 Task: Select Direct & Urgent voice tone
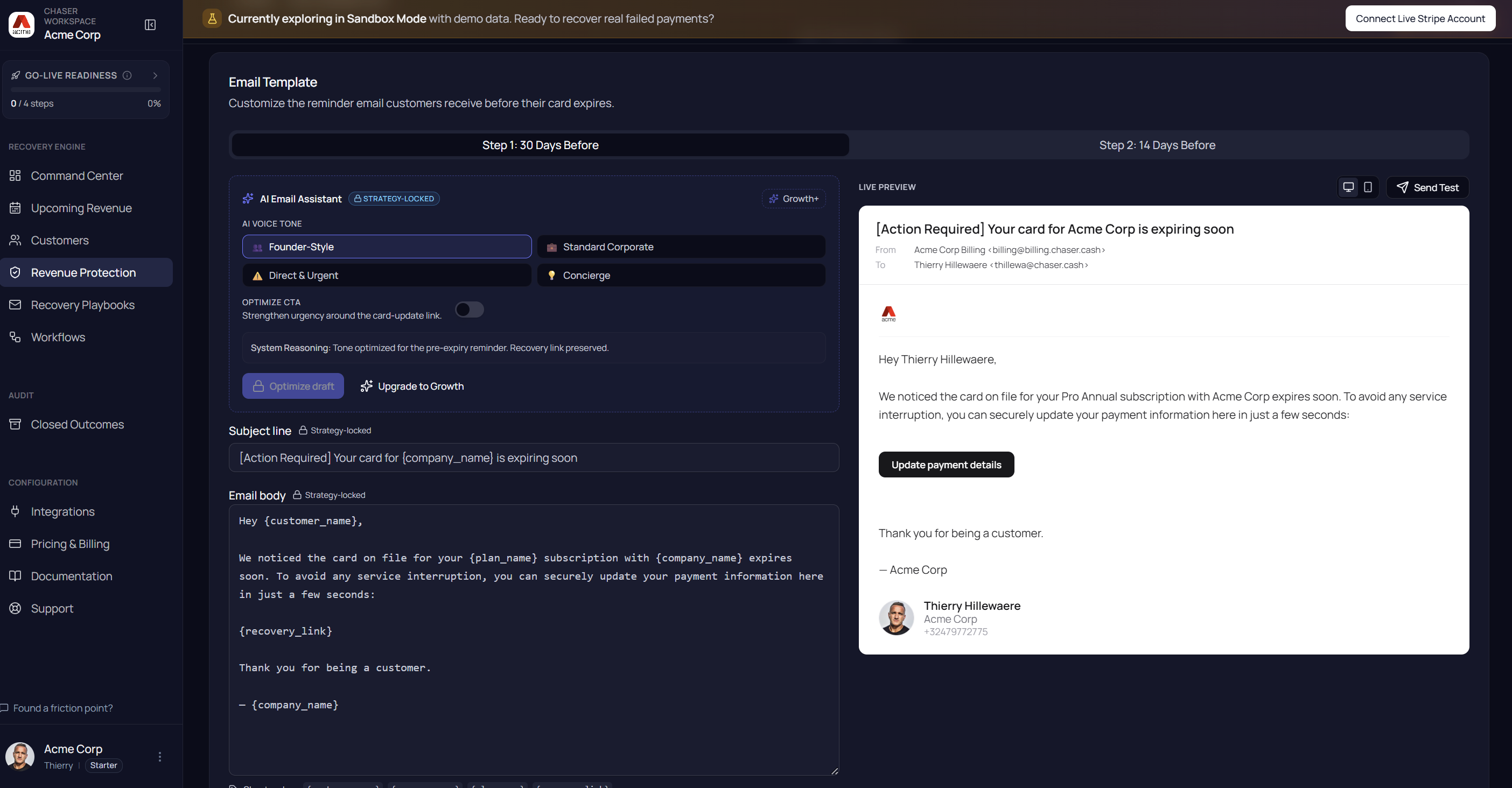(387, 275)
